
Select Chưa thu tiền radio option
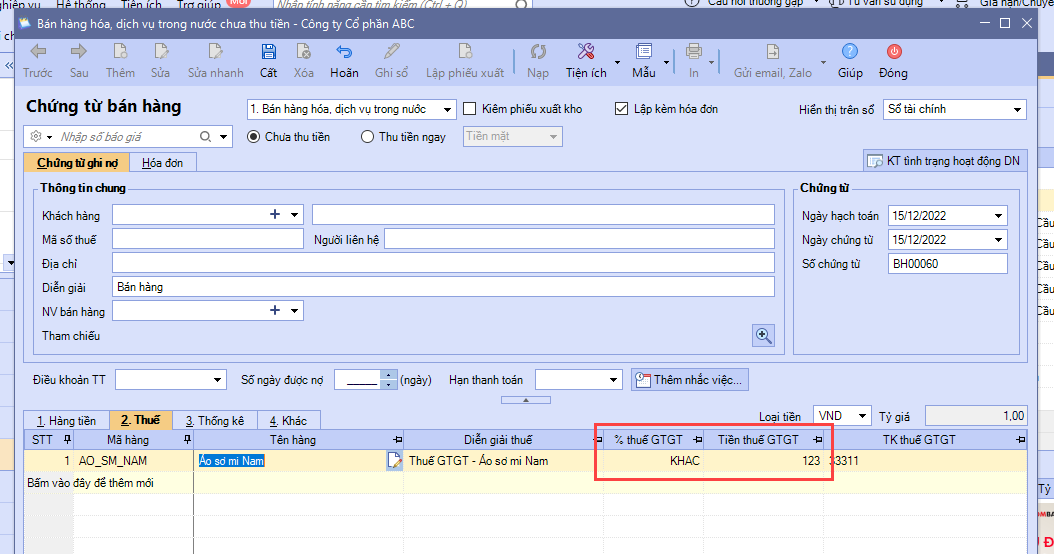coord(253,136)
